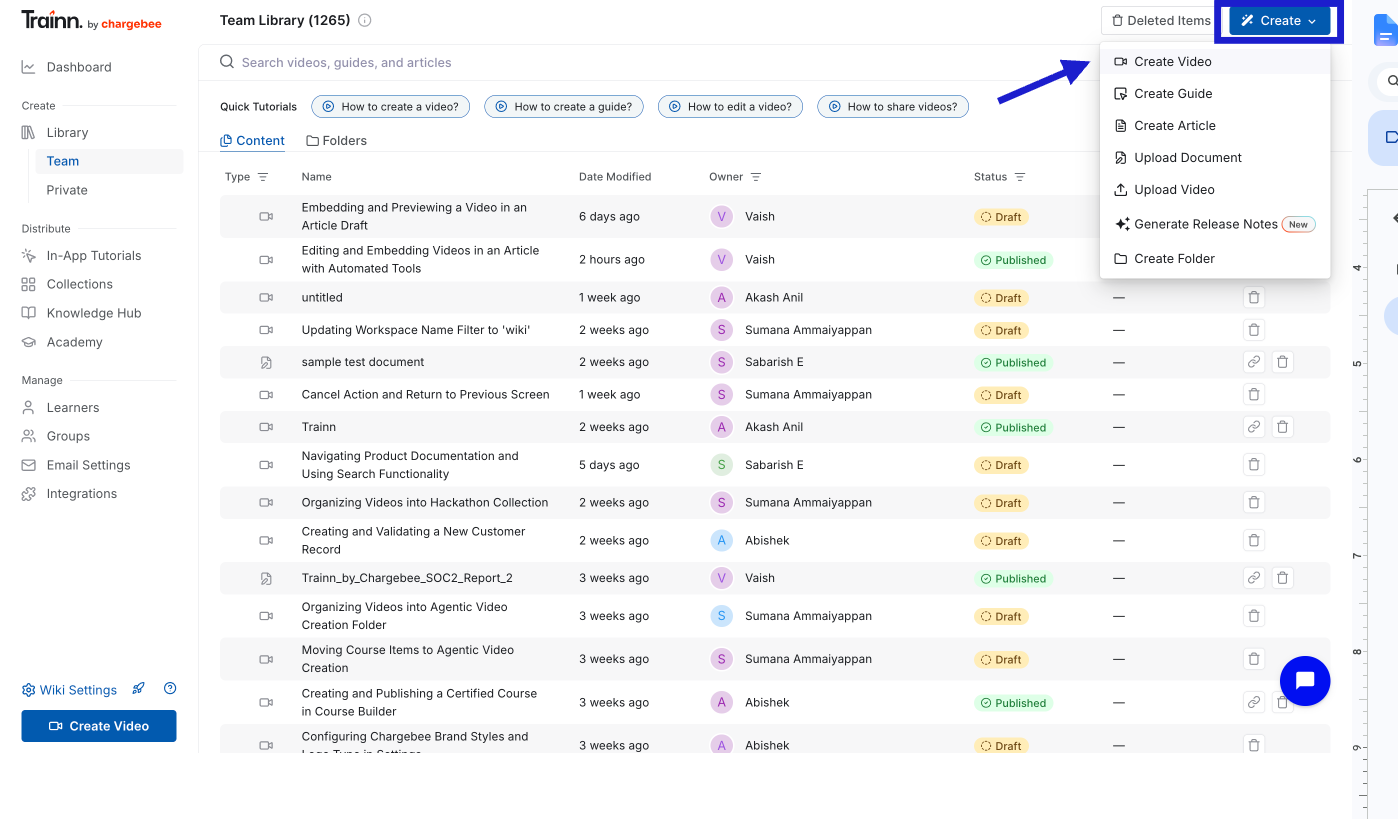Open 'Editing and Embedding Videos in an Article'
The height and width of the screenshot is (819, 1398).
point(420,259)
